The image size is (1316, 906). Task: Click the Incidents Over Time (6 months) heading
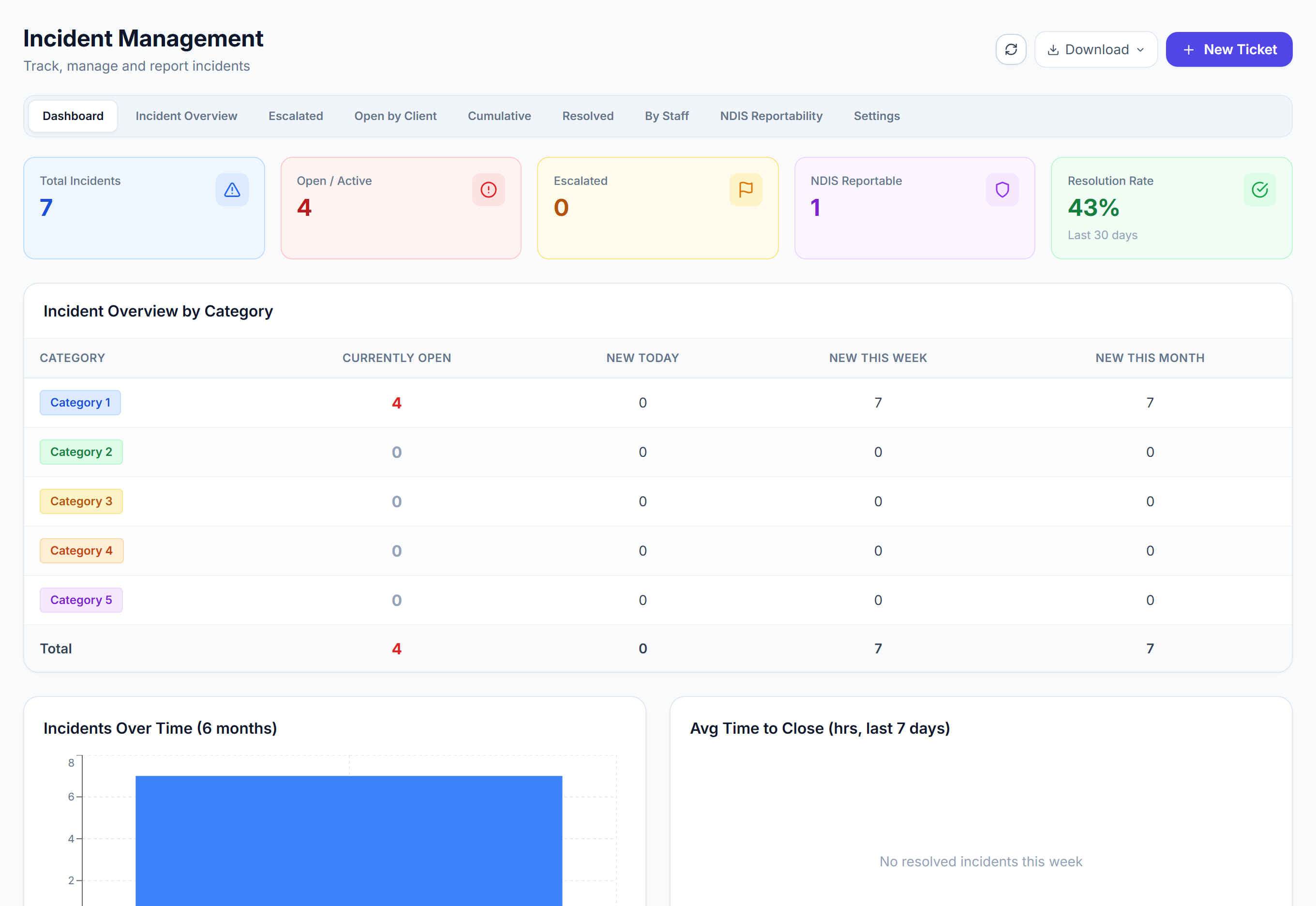pyautogui.click(x=160, y=728)
